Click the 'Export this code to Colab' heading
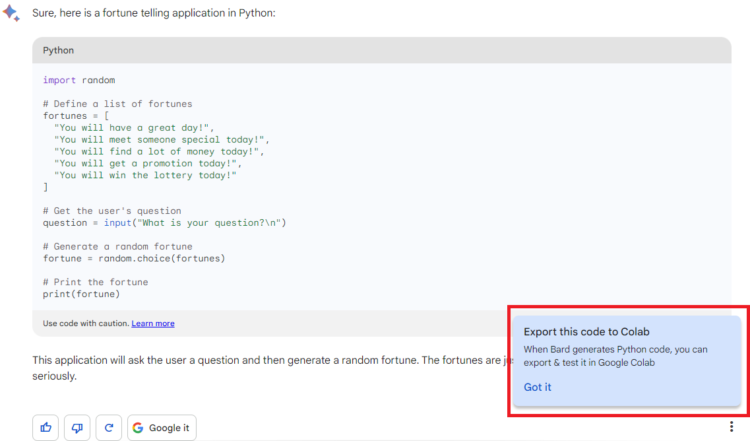Screen dimensions: 750x441 586,331
